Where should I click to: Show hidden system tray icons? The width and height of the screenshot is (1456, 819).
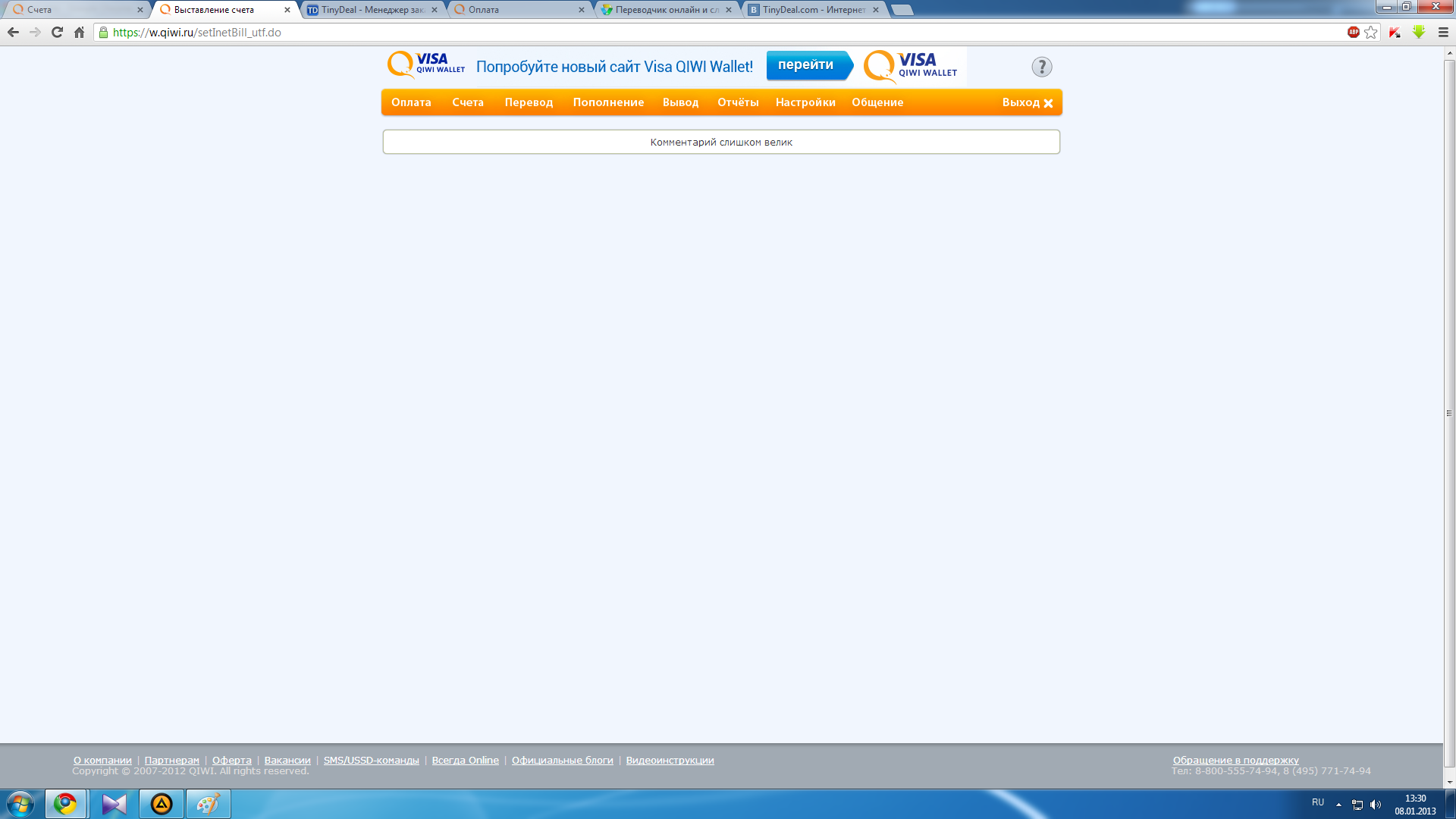coord(1338,805)
